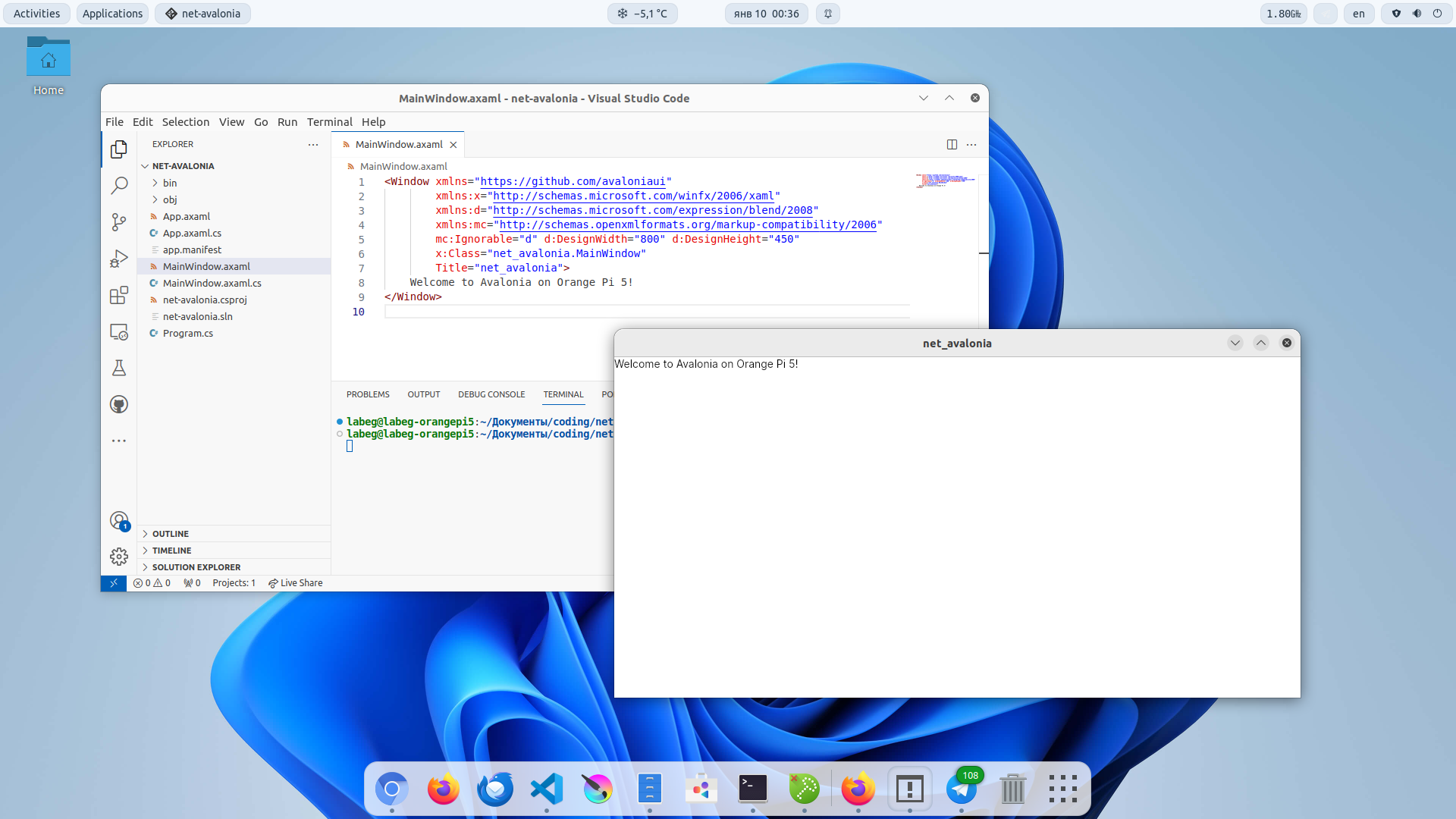Screen dimensions: 1456x819
Task: Open the Explorer view in the activity bar
Action: click(x=119, y=149)
